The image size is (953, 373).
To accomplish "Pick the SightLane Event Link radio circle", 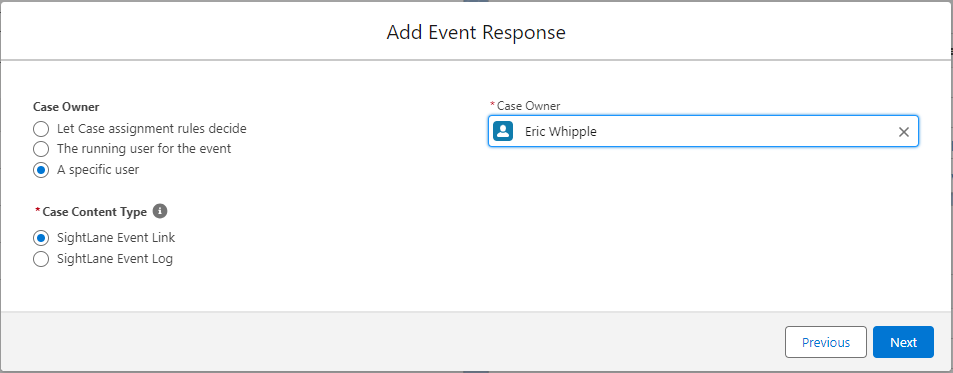I will tap(41, 238).
